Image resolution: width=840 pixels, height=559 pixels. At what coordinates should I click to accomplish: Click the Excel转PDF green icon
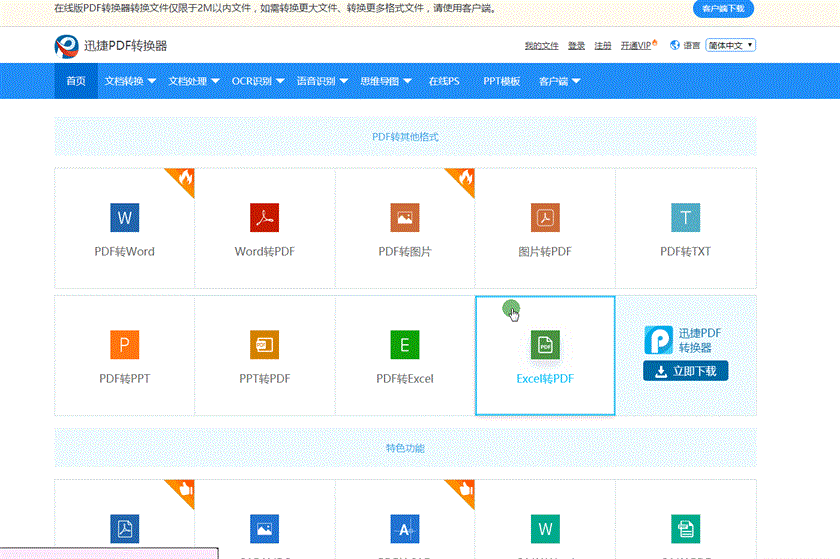click(x=545, y=346)
